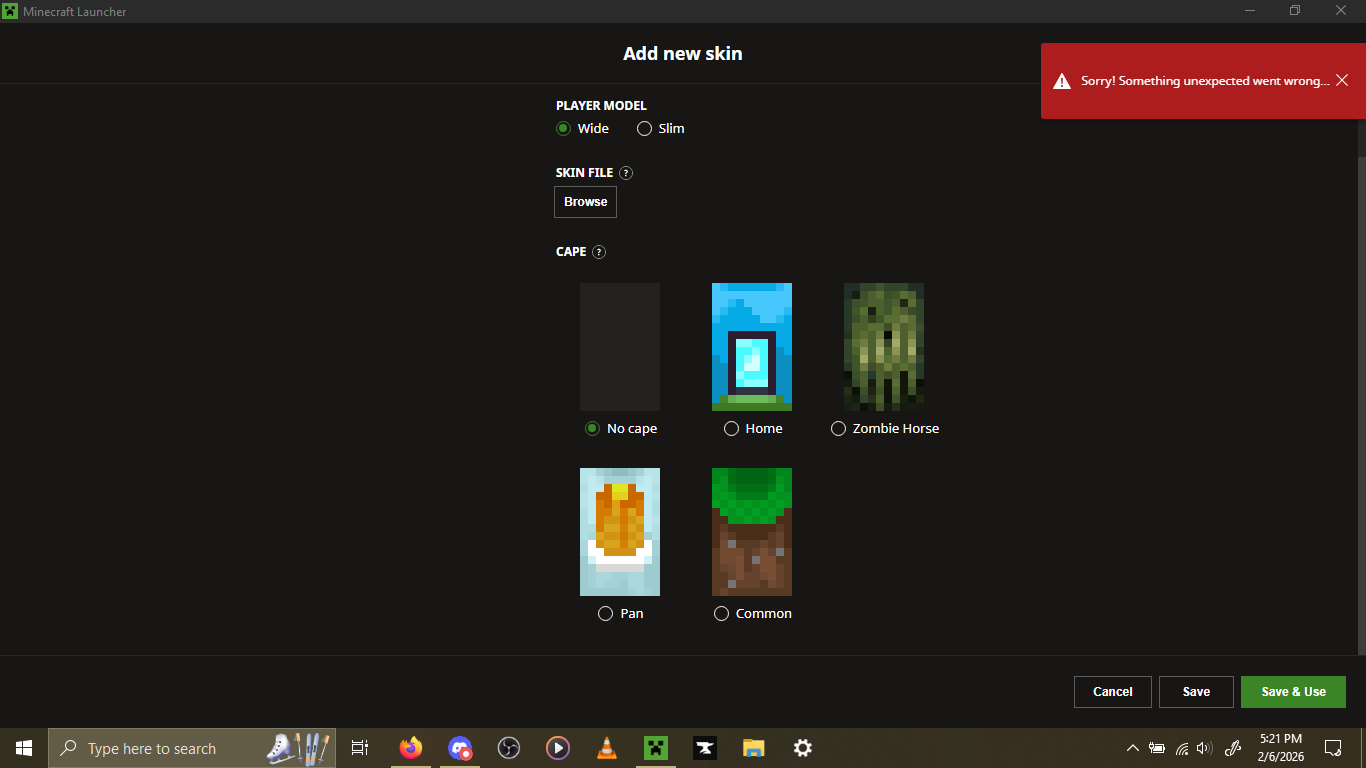Choose the Pan cape radio button
Viewport: 1366px width, 768px height.
605,613
